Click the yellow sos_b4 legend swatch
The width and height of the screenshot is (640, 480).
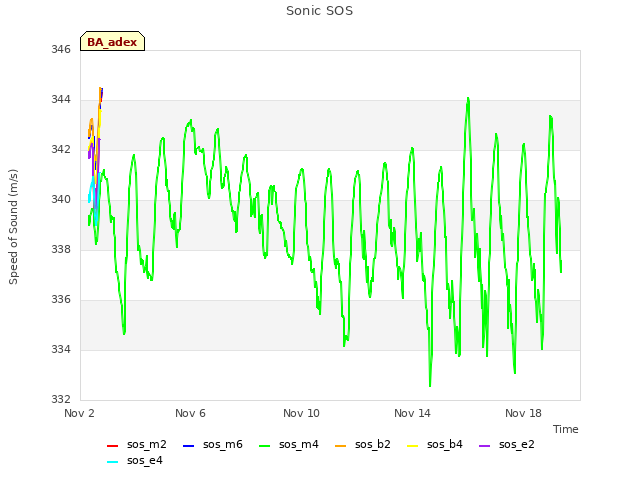[x=413, y=446]
